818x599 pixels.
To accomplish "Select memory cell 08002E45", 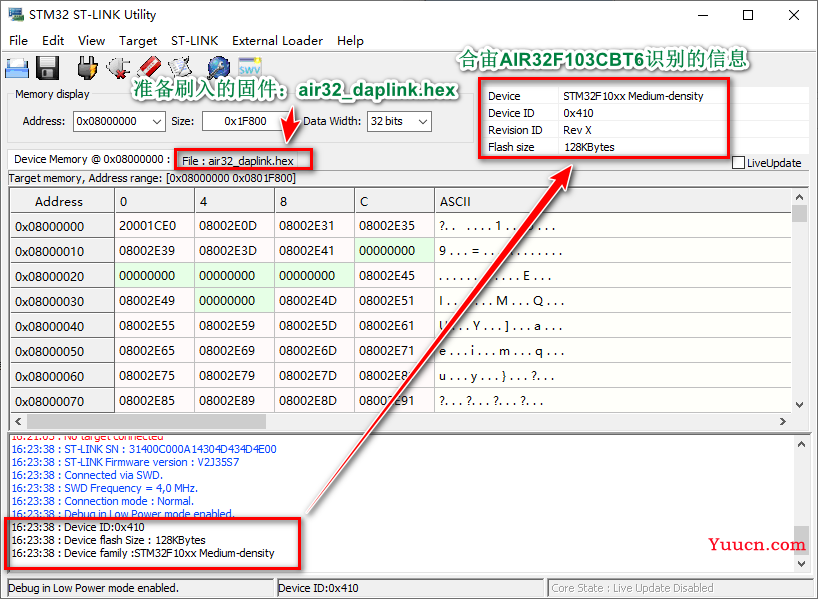I will coord(394,276).
